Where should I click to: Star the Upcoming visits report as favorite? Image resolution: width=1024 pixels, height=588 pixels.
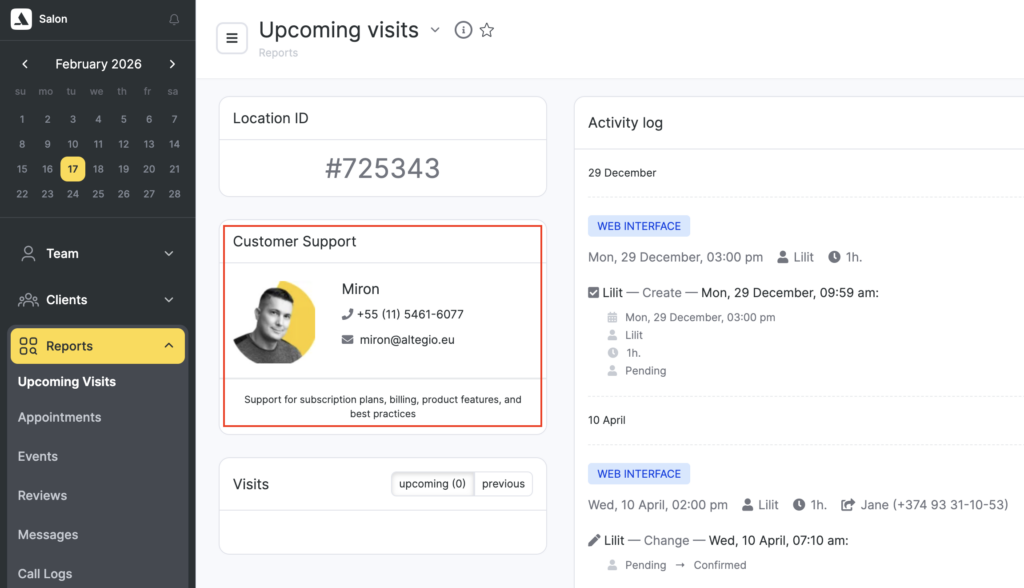click(487, 30)
